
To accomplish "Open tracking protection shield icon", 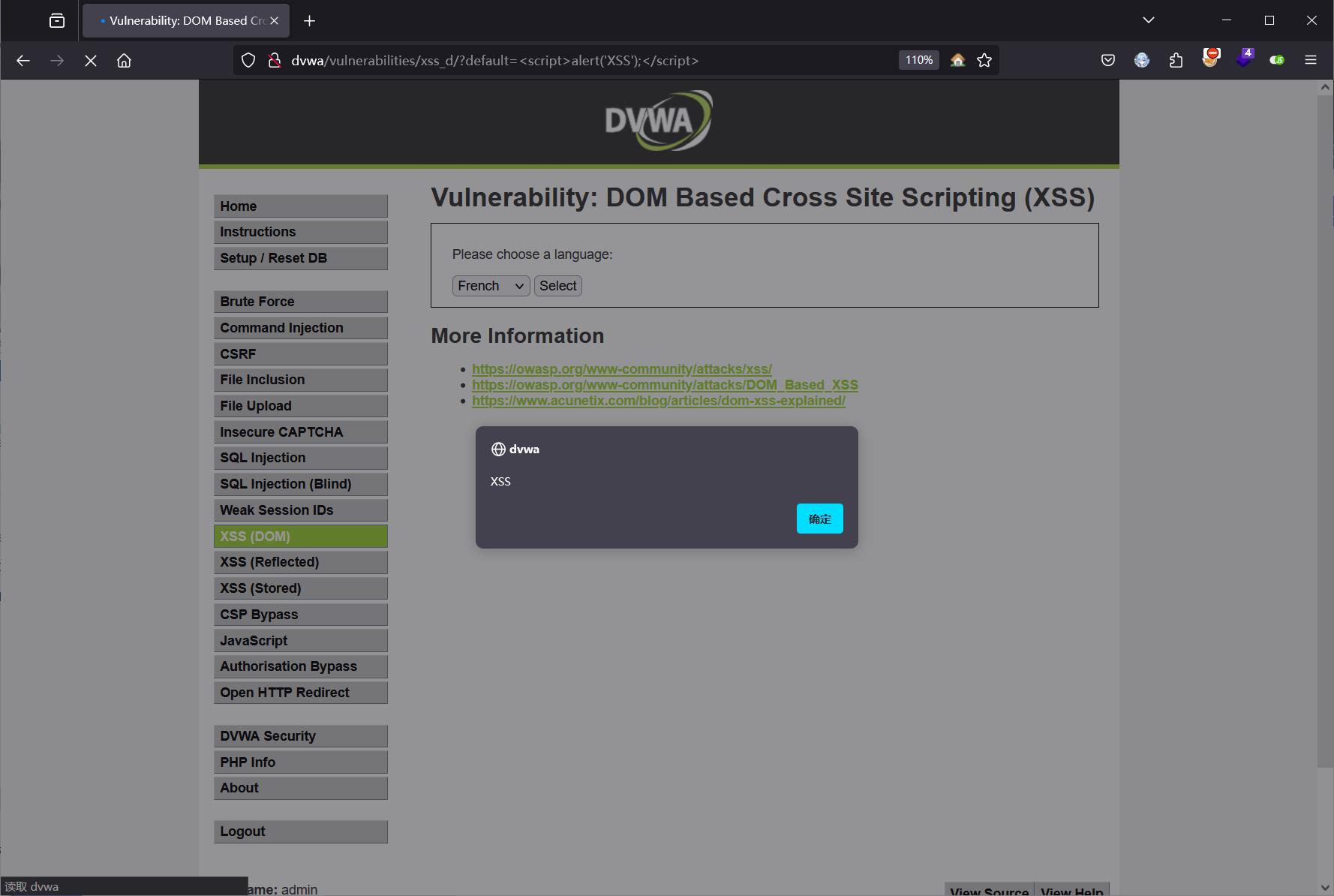I will click(x=248, y=60).
